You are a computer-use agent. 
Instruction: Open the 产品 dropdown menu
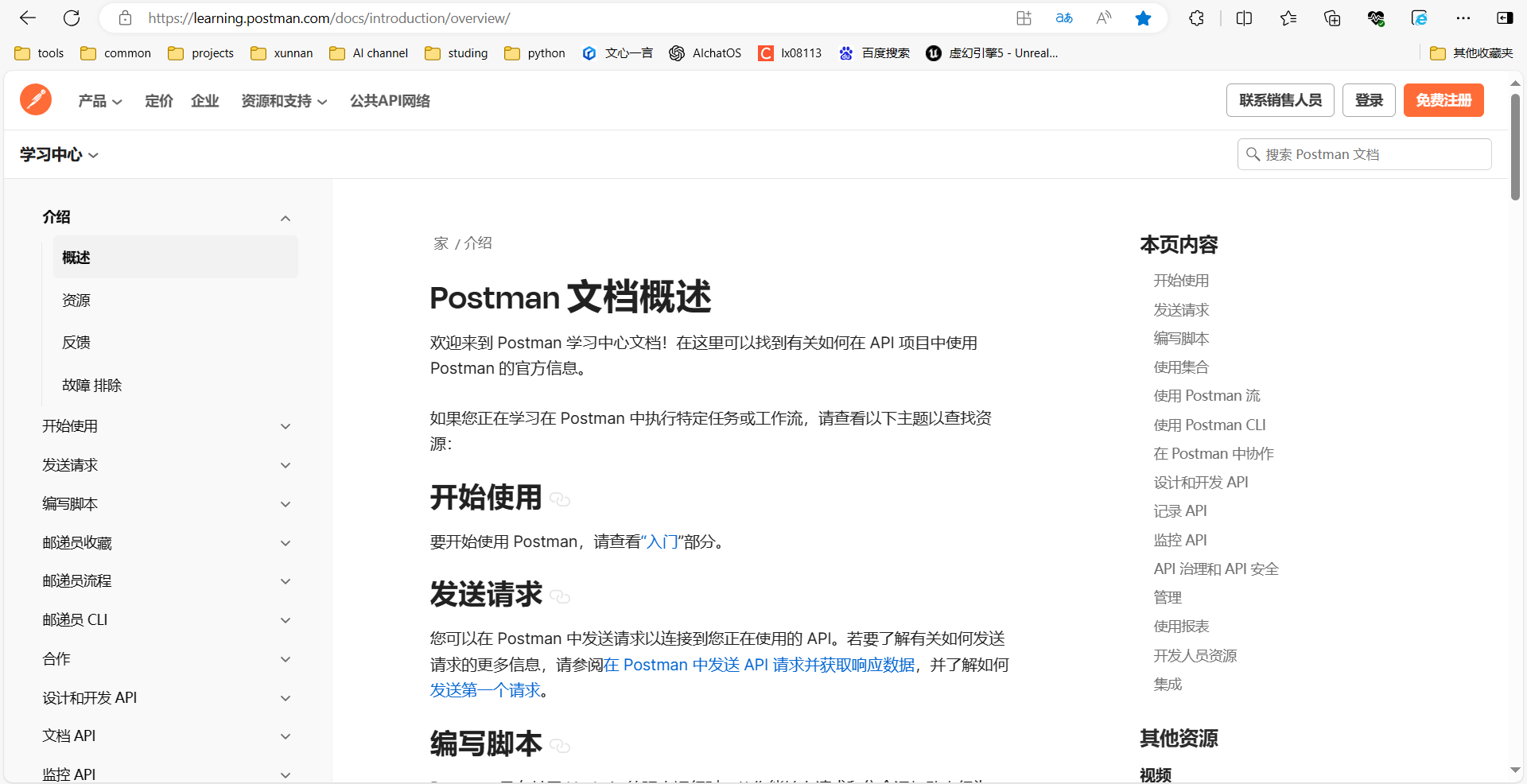tap(100, 101)
